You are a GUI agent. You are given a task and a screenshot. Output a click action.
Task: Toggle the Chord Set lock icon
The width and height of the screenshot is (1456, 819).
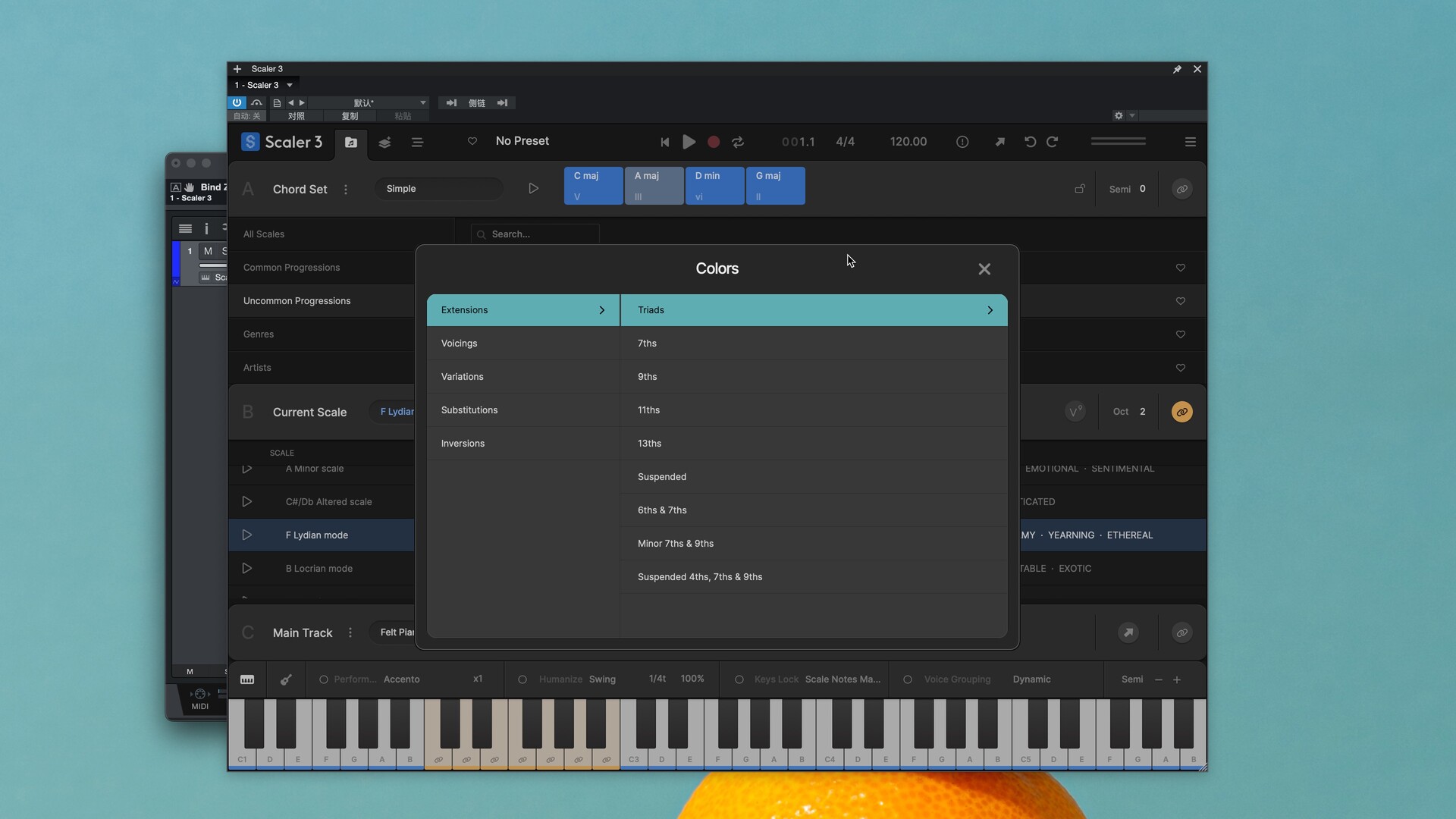[x=1080, y=189]
